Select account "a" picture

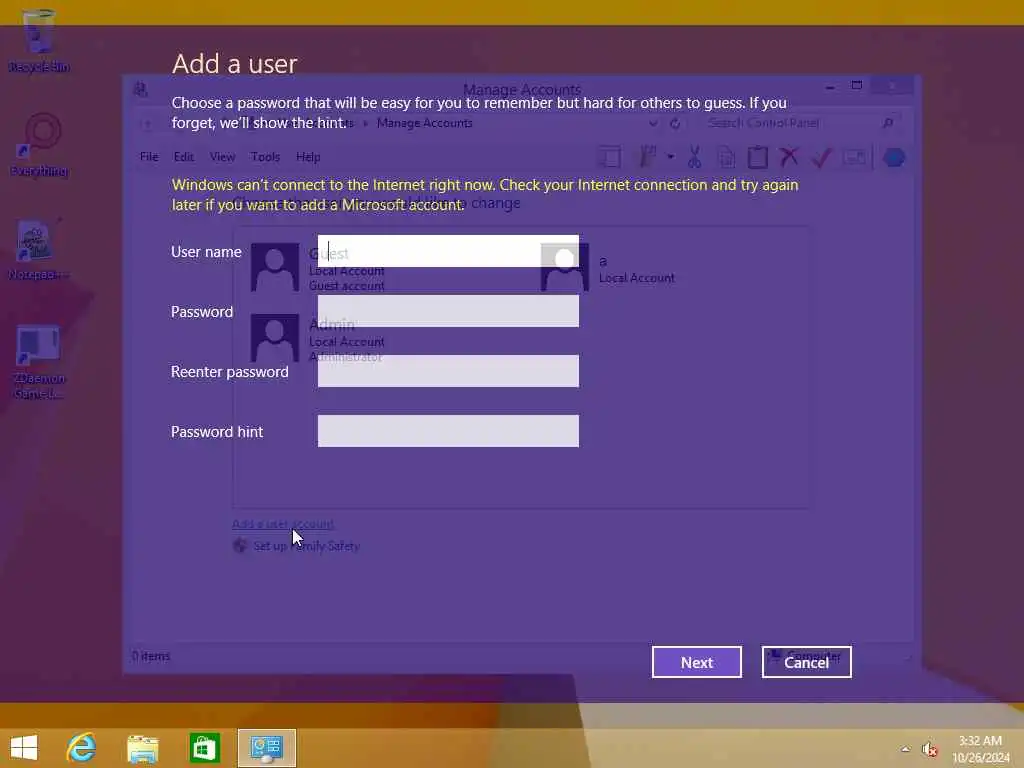[565, 267]
